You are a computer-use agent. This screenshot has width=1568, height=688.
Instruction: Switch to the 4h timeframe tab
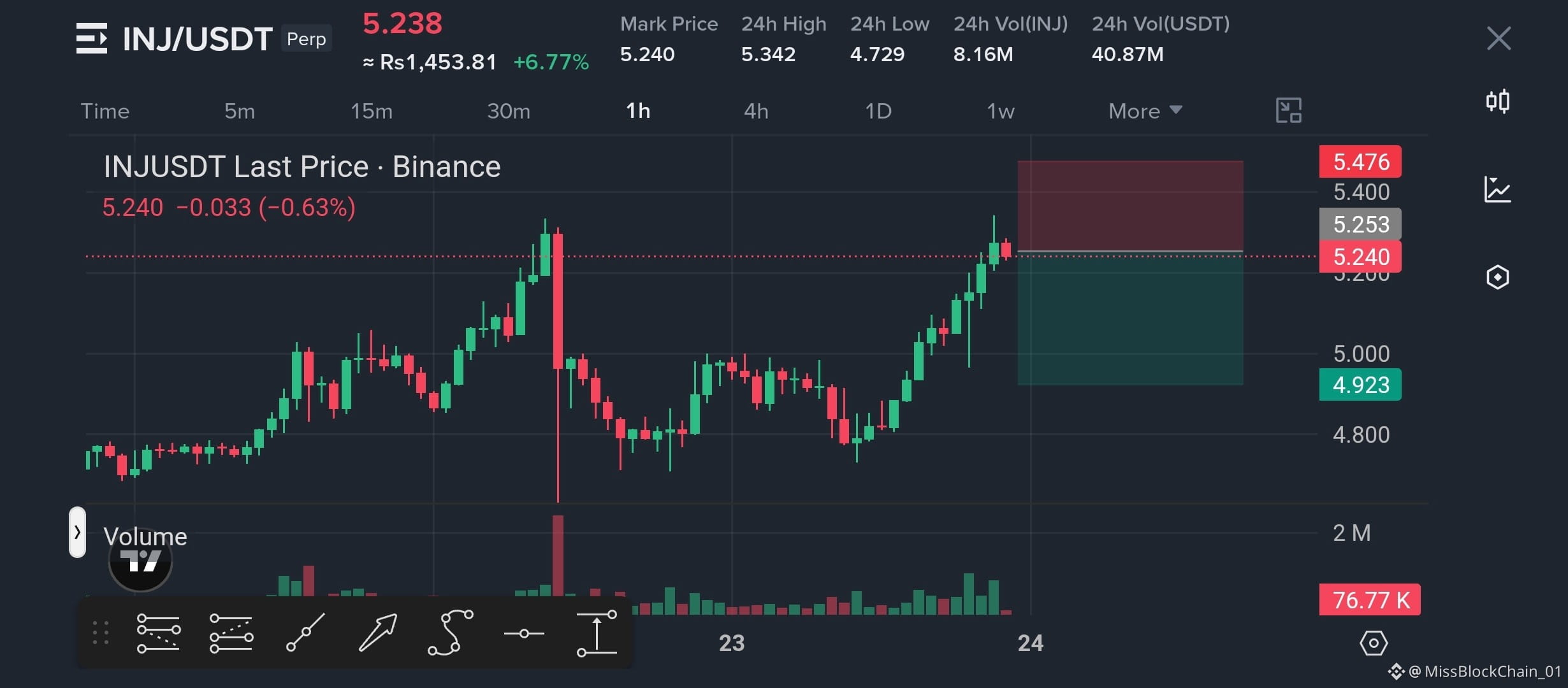pyautogui.click(x=756, y=111)
